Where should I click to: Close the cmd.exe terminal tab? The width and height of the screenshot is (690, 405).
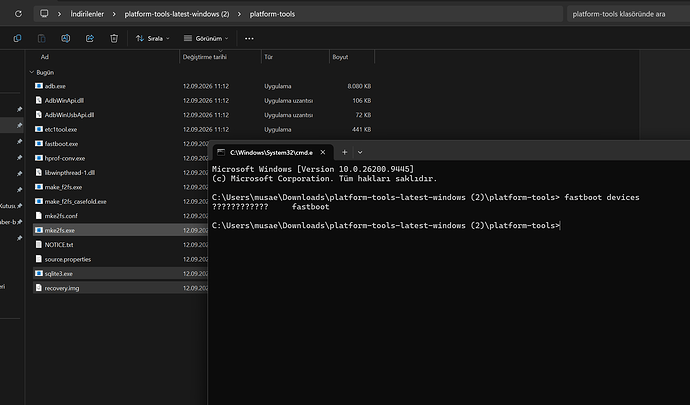pyautogui.click(x=323, y=152)
